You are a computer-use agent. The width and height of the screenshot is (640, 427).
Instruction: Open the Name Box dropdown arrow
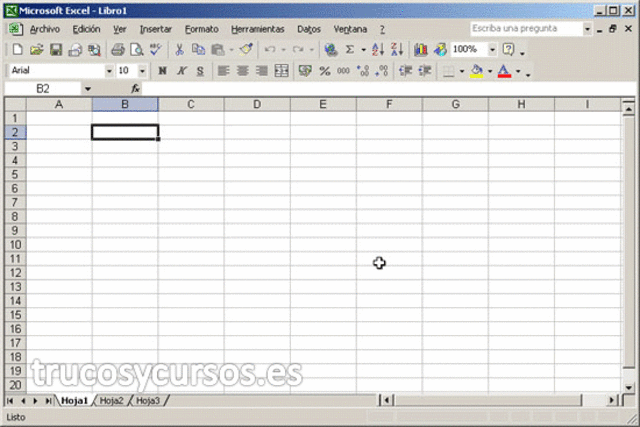(x=88, y=89)
